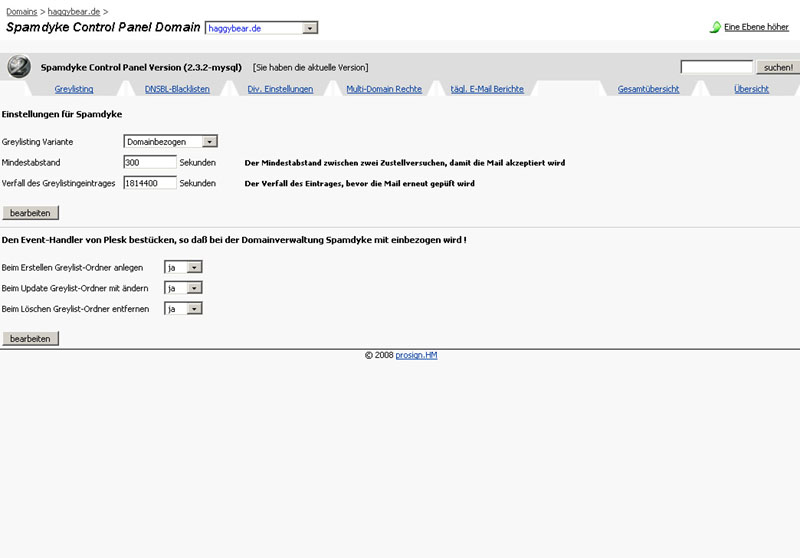Image resolution: width=800 pixels, height=558 pixels.
Task: Go to the Div. Einstellungen tab
Action: (x=280, y=89)
